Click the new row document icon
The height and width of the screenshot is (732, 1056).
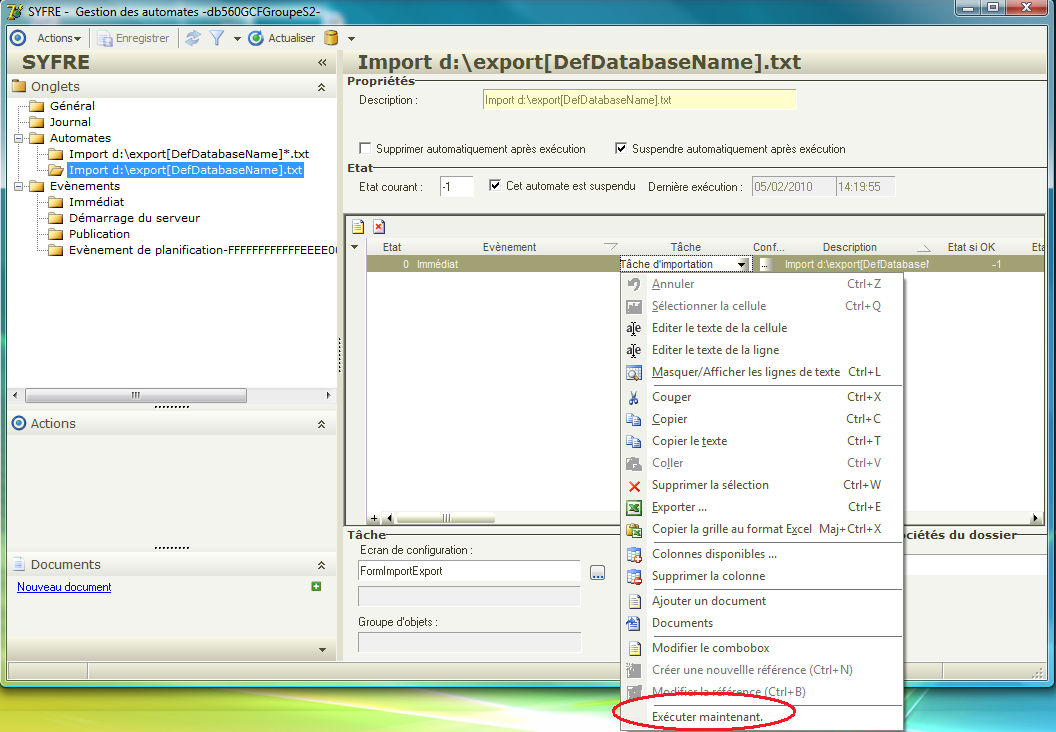(x=358, y=227)
